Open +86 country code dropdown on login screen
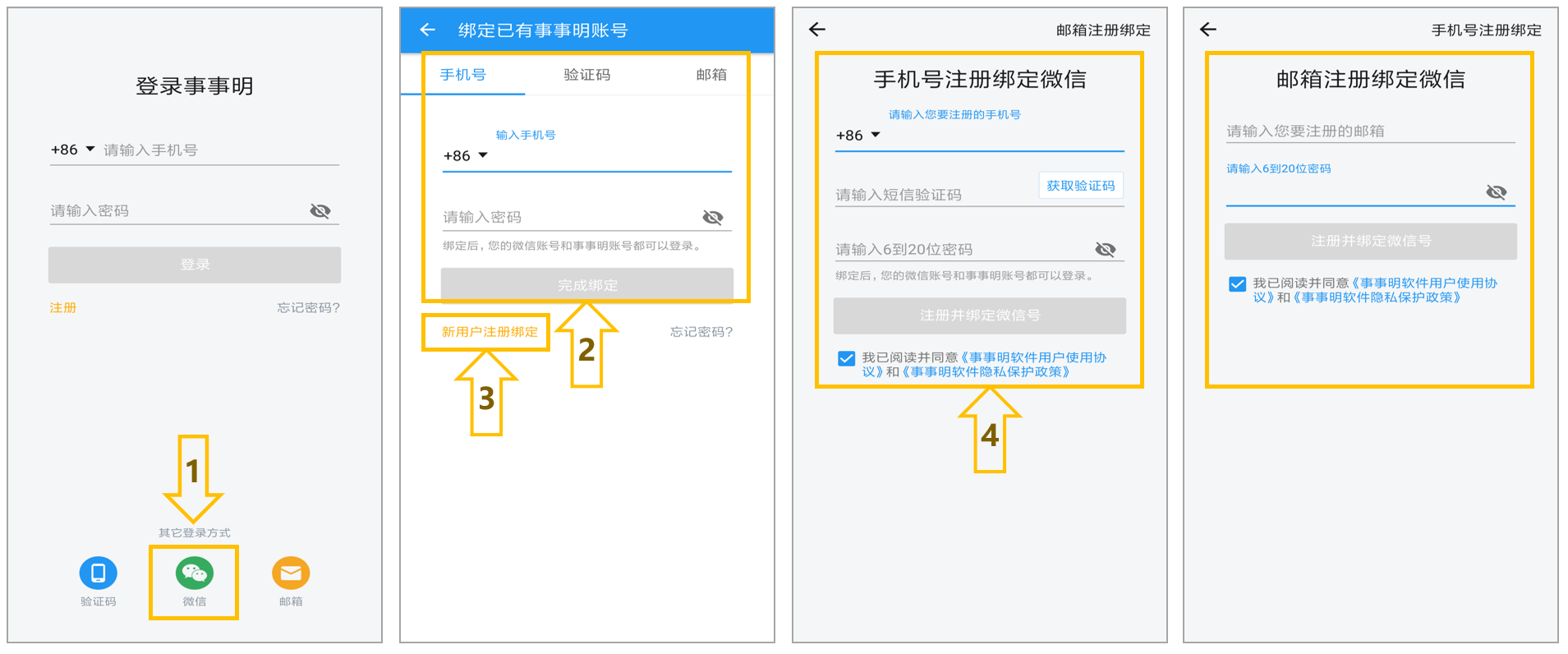 pyautogui.click(x=72, y=150)
